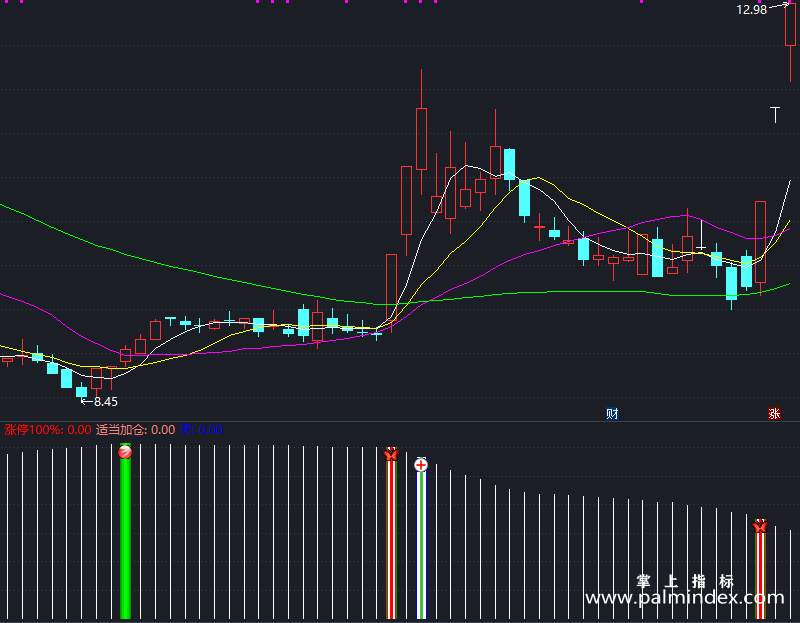
Task: Click the red ball signal on green bar
Action: (125, 452)
